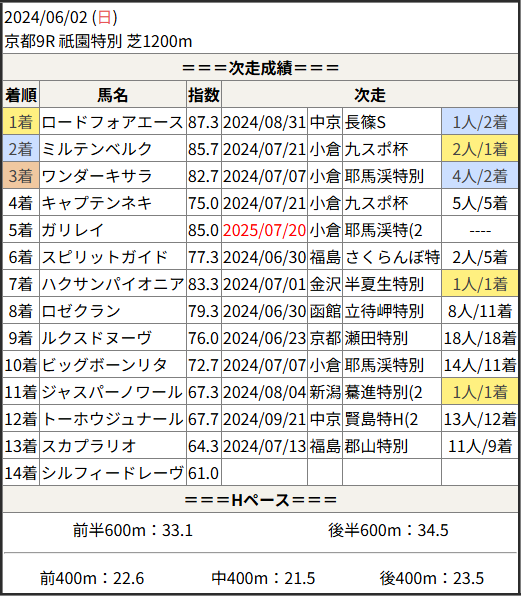
Task: Select ジャスパーノワール in row 11着
Action: [x=112, y=392]
